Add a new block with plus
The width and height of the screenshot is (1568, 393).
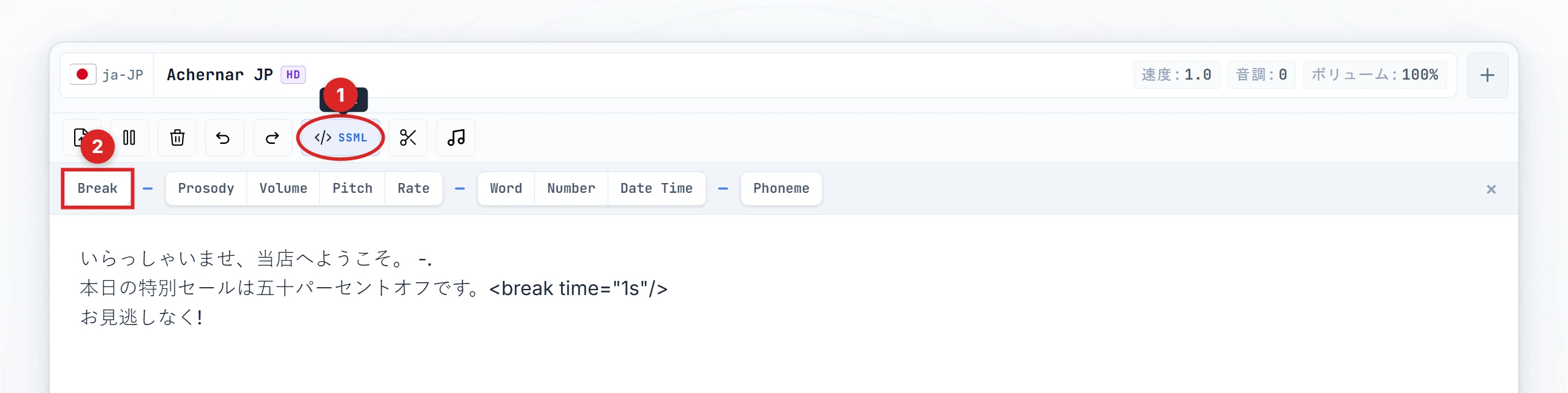click(1487, 75)
